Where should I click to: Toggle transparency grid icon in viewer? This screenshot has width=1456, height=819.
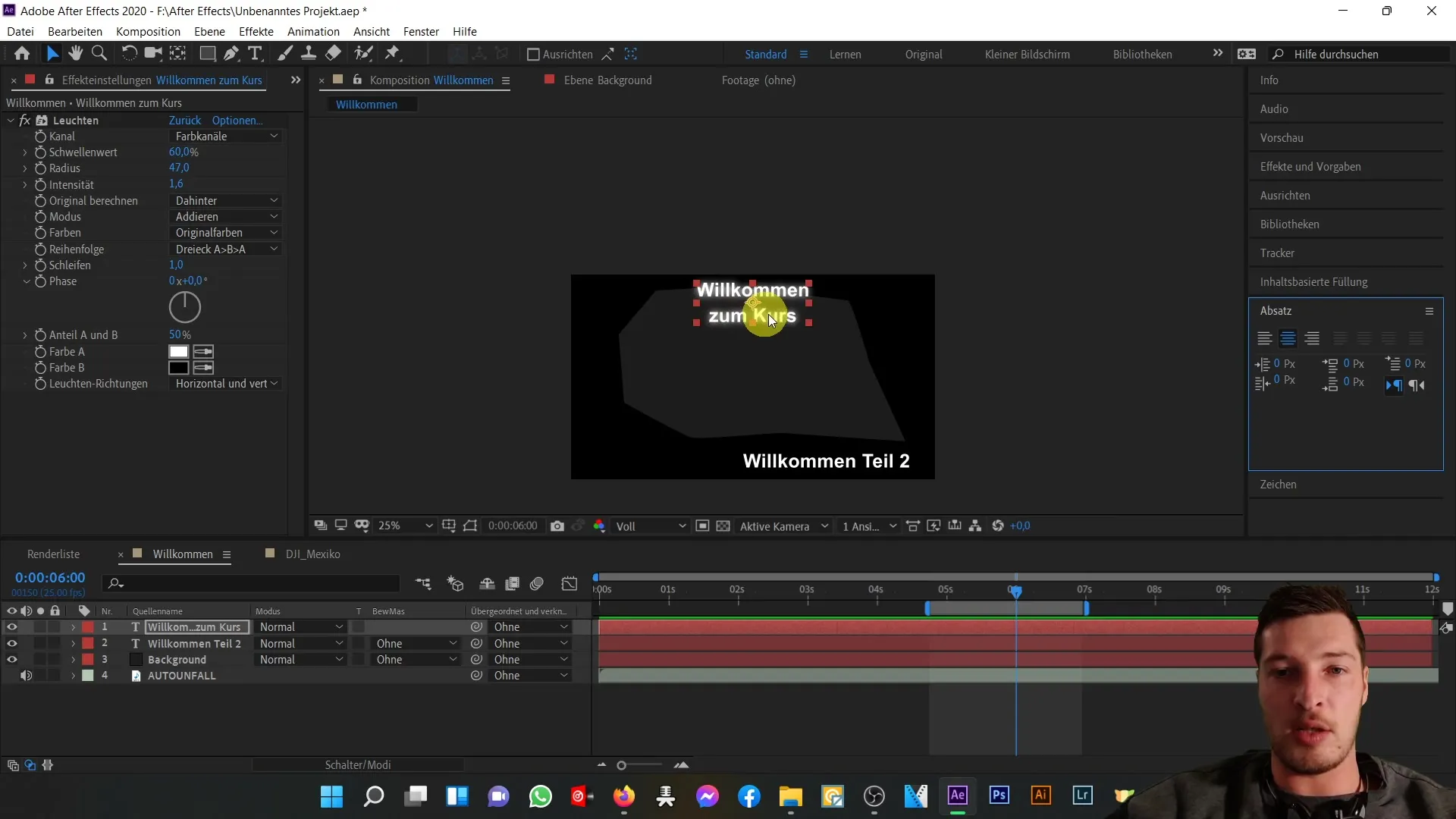pyautogui.click(x=723, y=526)
